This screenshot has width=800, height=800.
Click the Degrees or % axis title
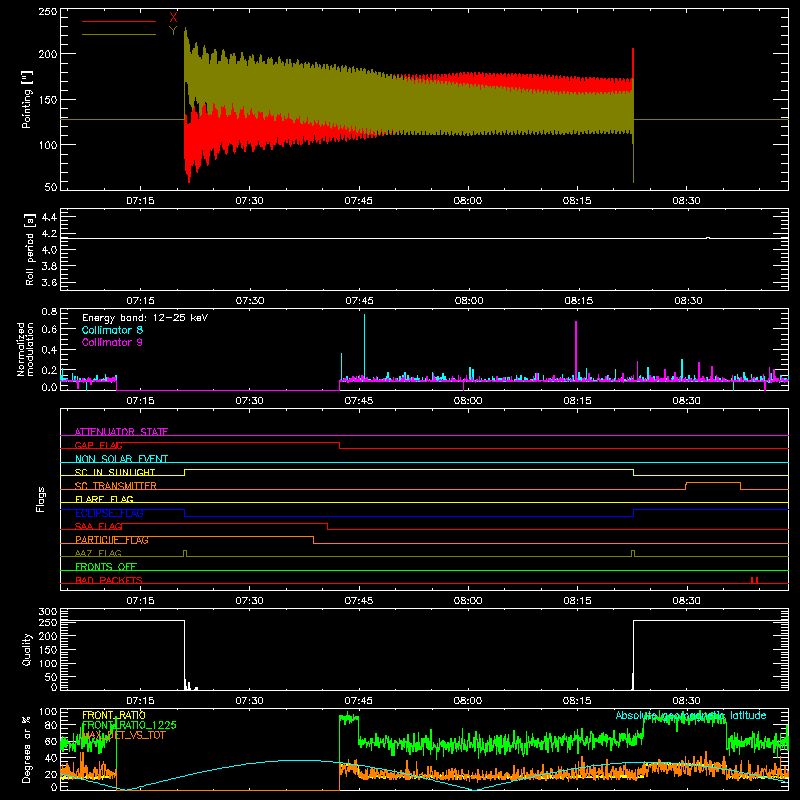(27, 749)
